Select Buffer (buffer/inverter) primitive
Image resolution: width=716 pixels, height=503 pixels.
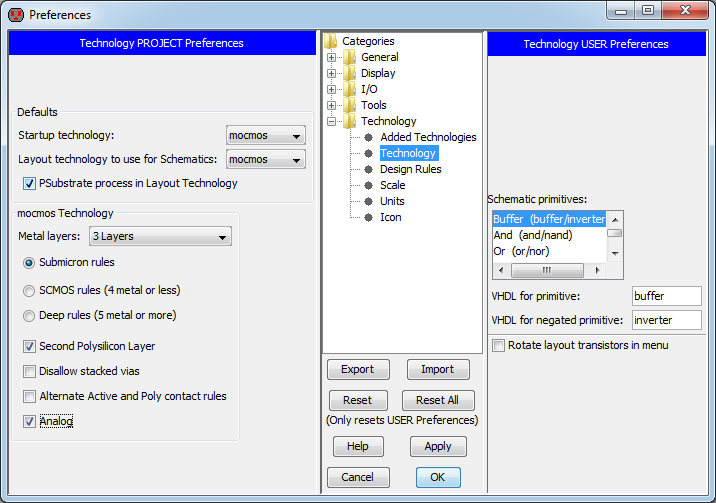549,219
